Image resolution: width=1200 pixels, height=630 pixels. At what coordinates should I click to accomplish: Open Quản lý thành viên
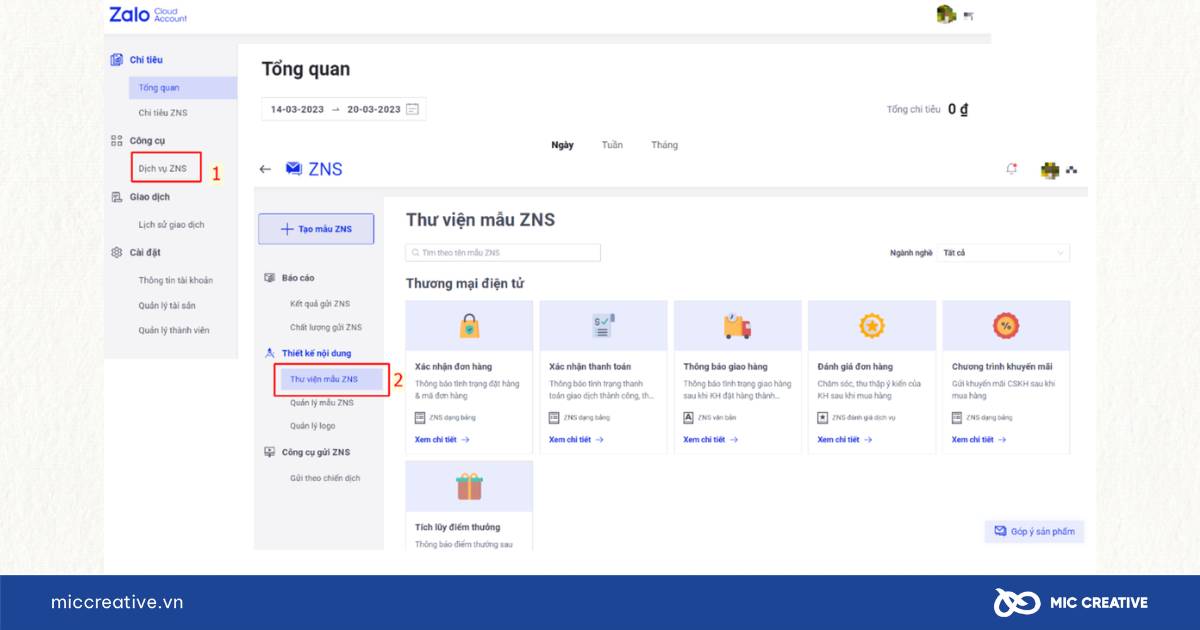click(174, 330)
